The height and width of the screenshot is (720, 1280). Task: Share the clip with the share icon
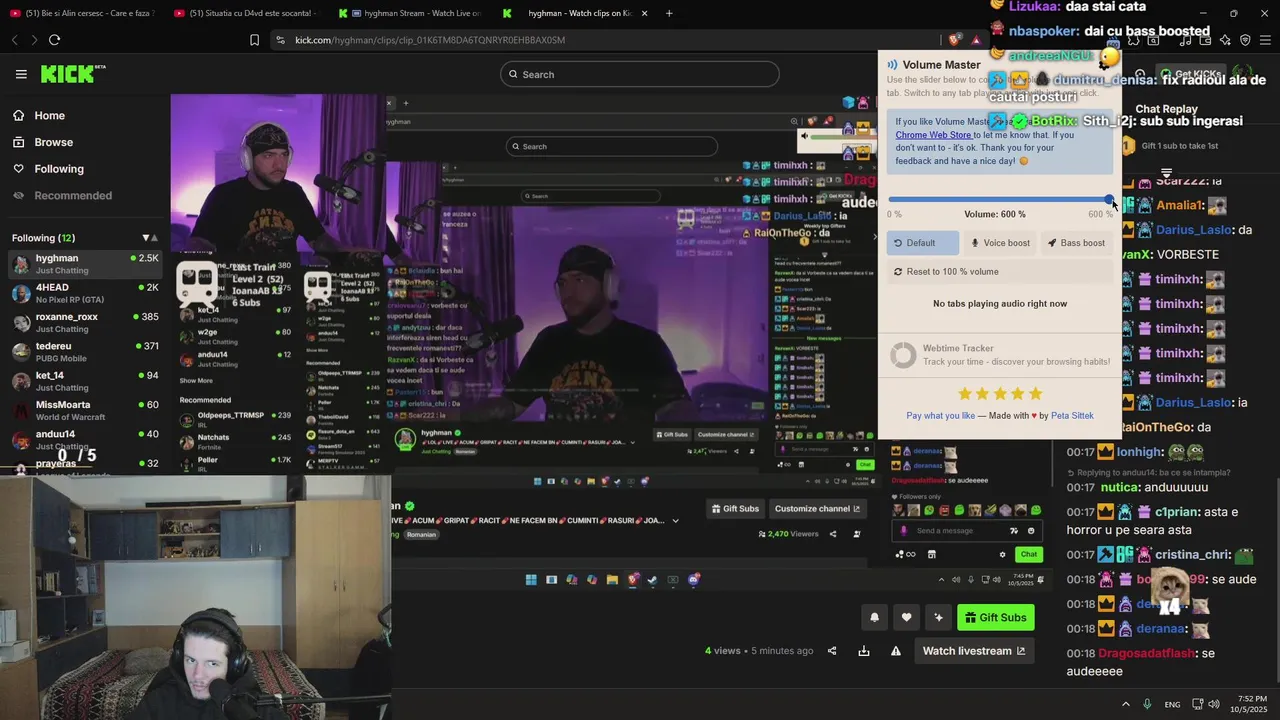[832, 651]
